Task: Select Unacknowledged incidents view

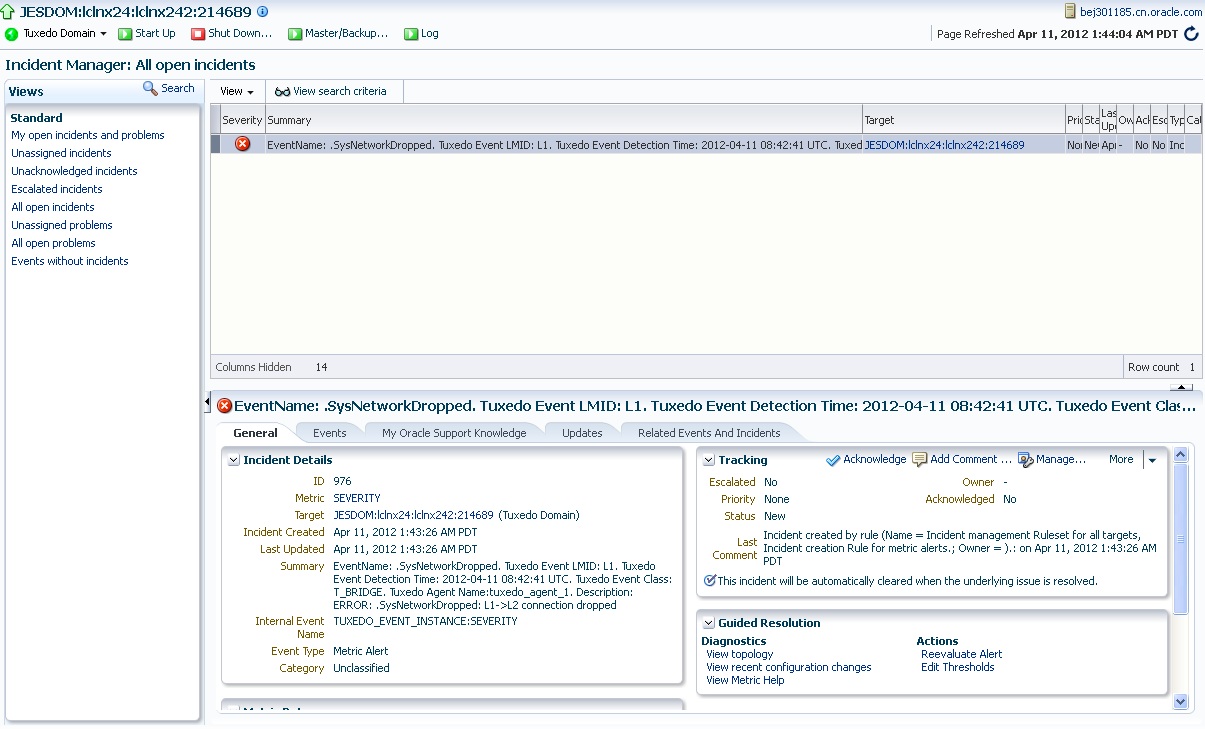Action: pyautogui.click(x=74, y=171)
